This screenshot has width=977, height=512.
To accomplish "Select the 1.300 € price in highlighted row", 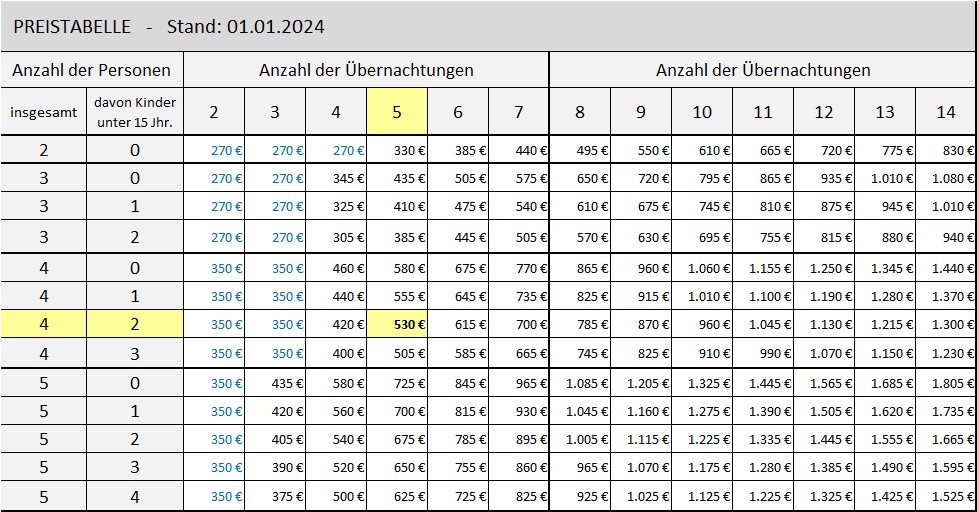I will tap(946, 325).
